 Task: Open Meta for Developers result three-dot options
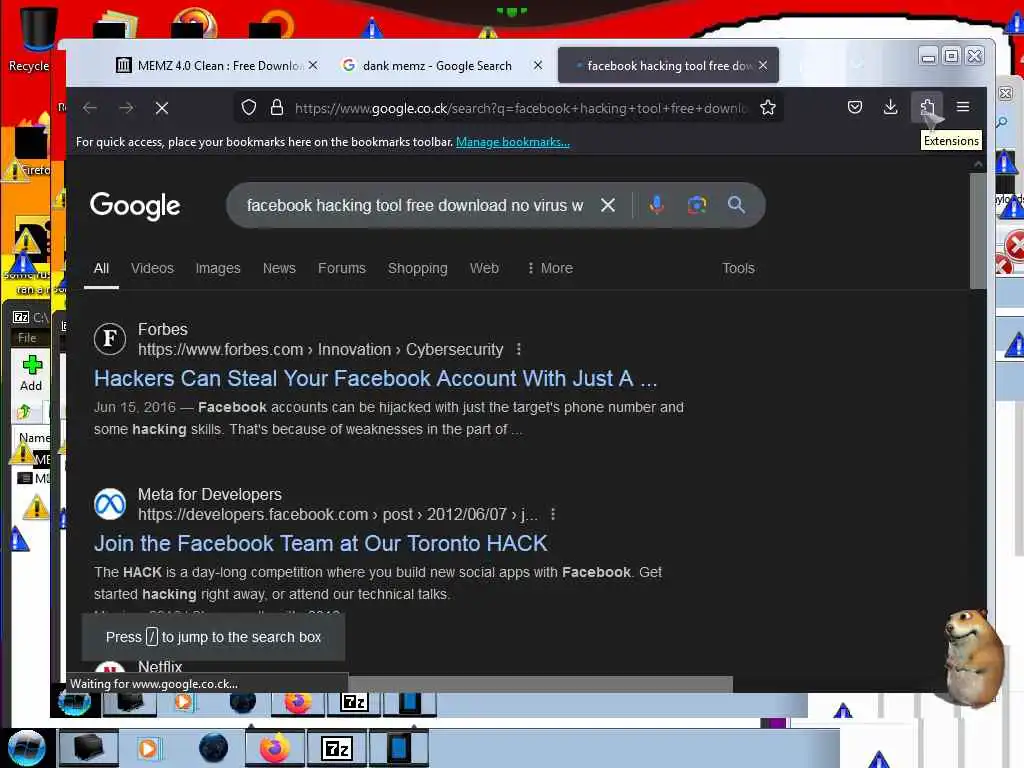[553, 515]
